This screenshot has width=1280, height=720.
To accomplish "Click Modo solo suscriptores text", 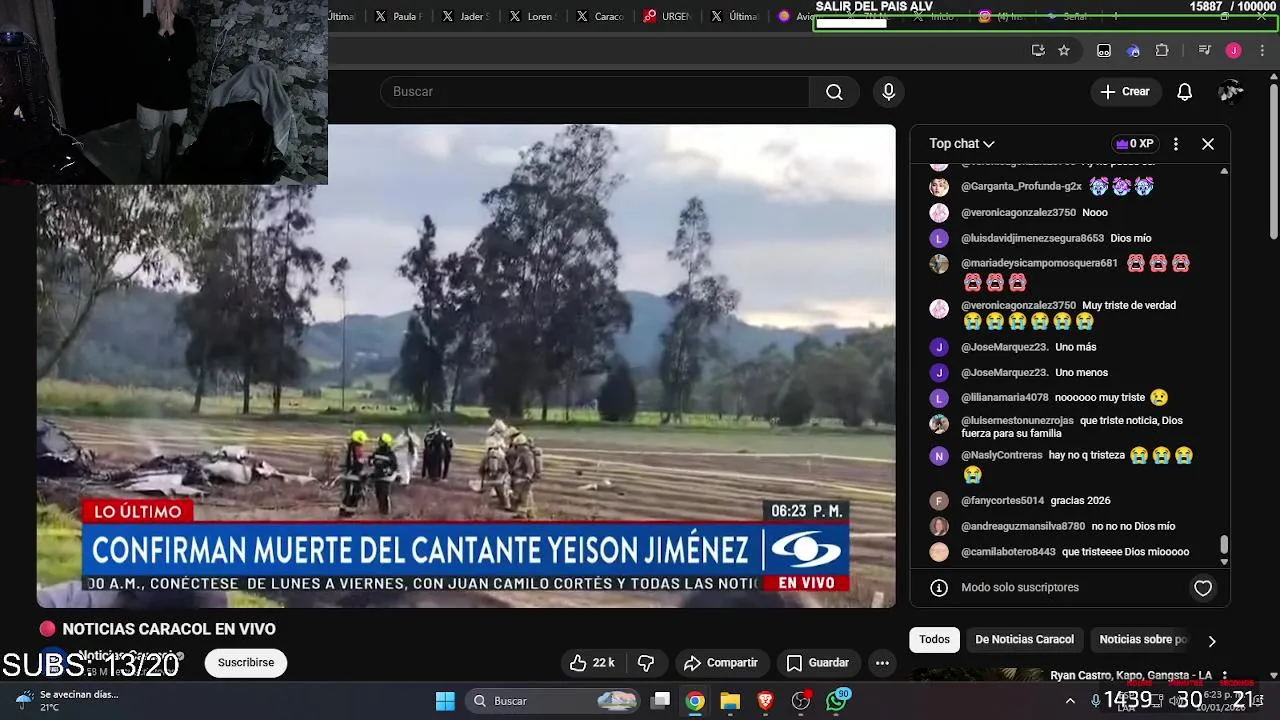I will click(1020, 588).
